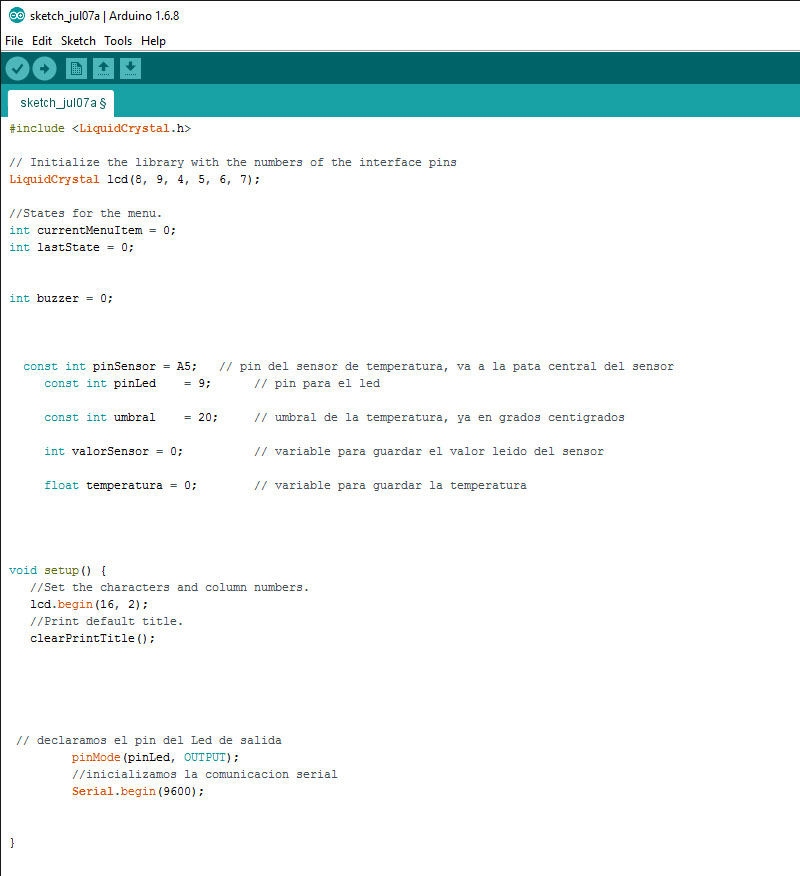Click the 'const int pinLed = 9;' declaration
Image resolution: width=800 pixels, height=876 pixels.
[127, 383]
